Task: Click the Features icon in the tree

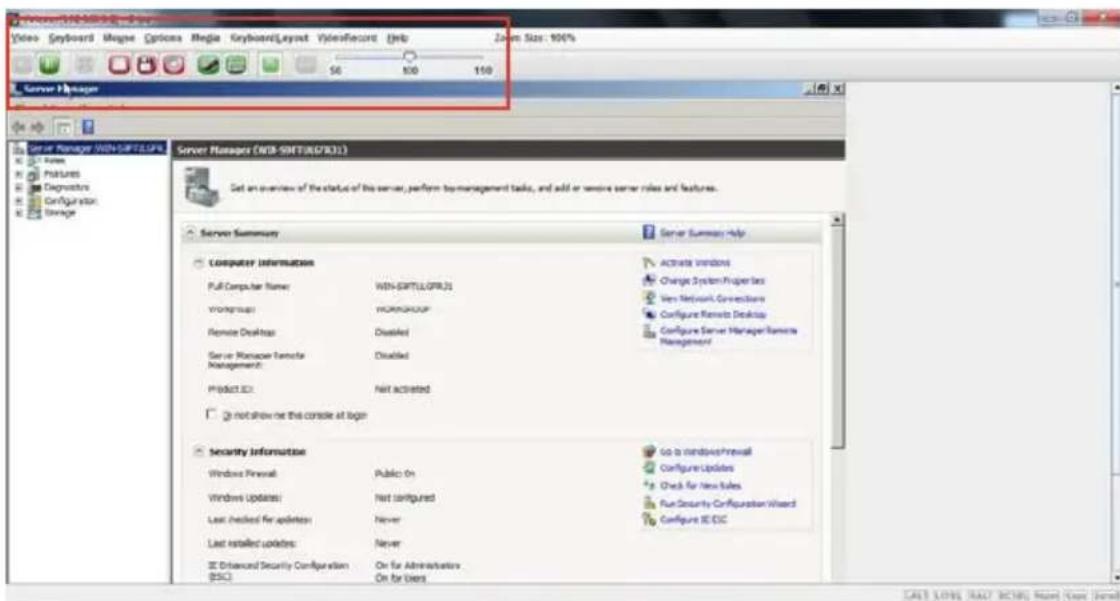Action: pyautogui.click(x=33, y=174)
